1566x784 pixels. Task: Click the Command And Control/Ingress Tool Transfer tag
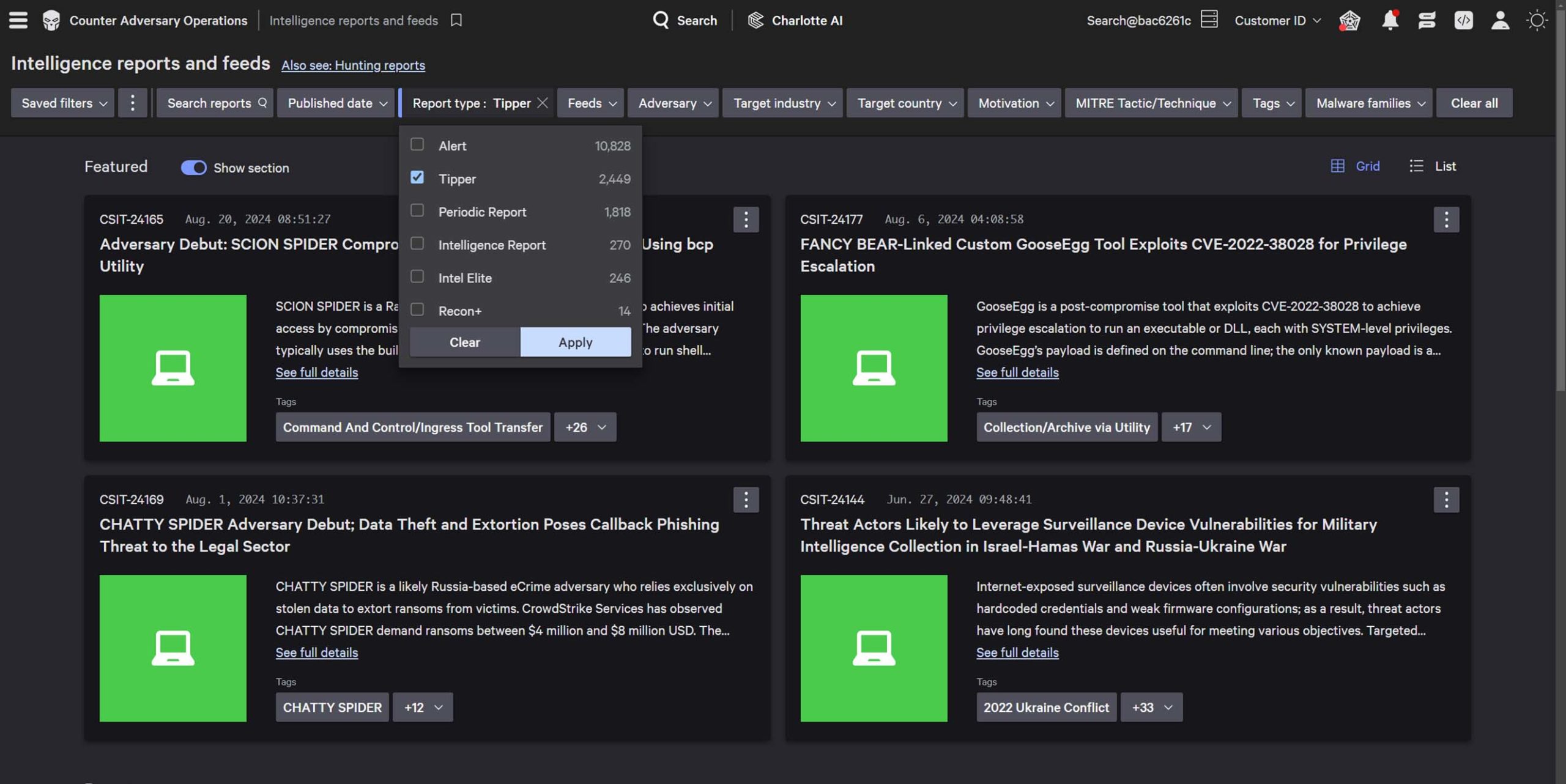pos(413,427)
